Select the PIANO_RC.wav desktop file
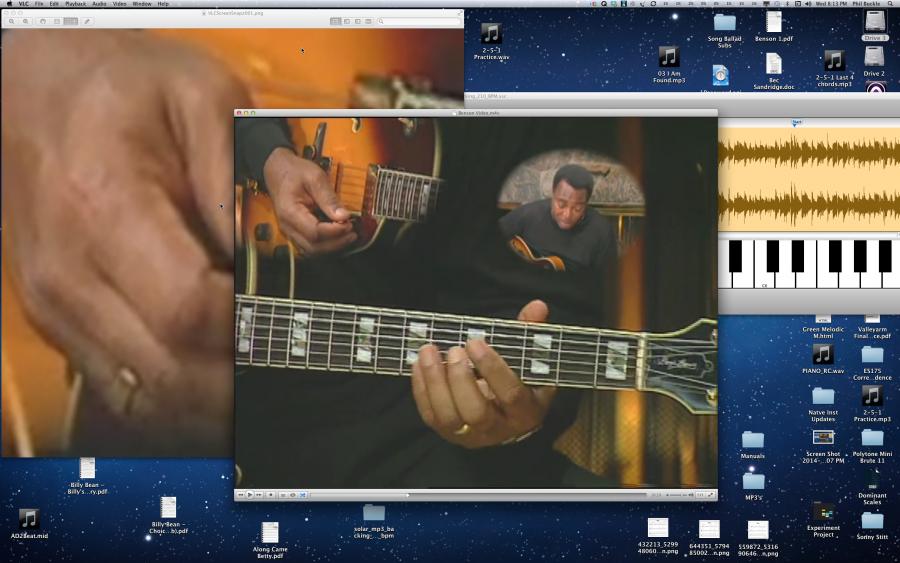The width and height of the screenshot is (900, 563). [x=823, y=359]
